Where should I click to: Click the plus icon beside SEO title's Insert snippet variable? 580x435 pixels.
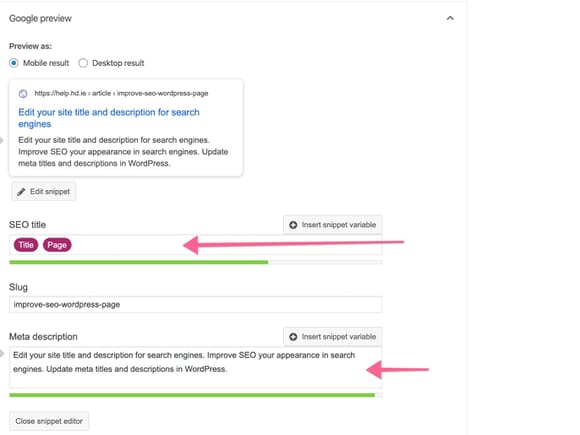point(293,225)
